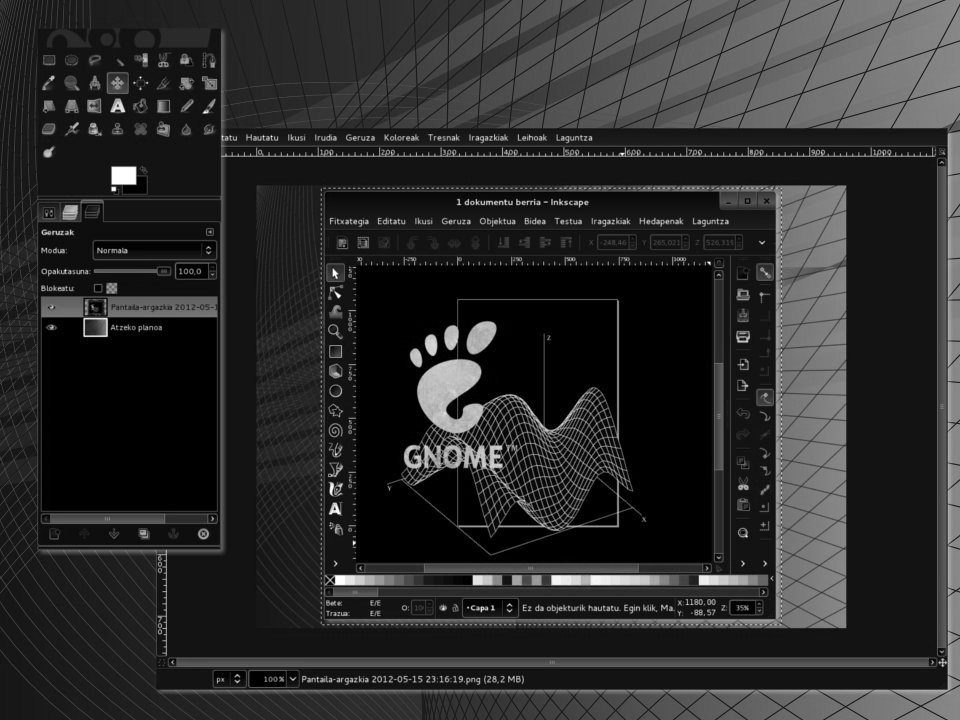
Task: Select the Inkscape Node edit tool
Action: coord(335,293)
